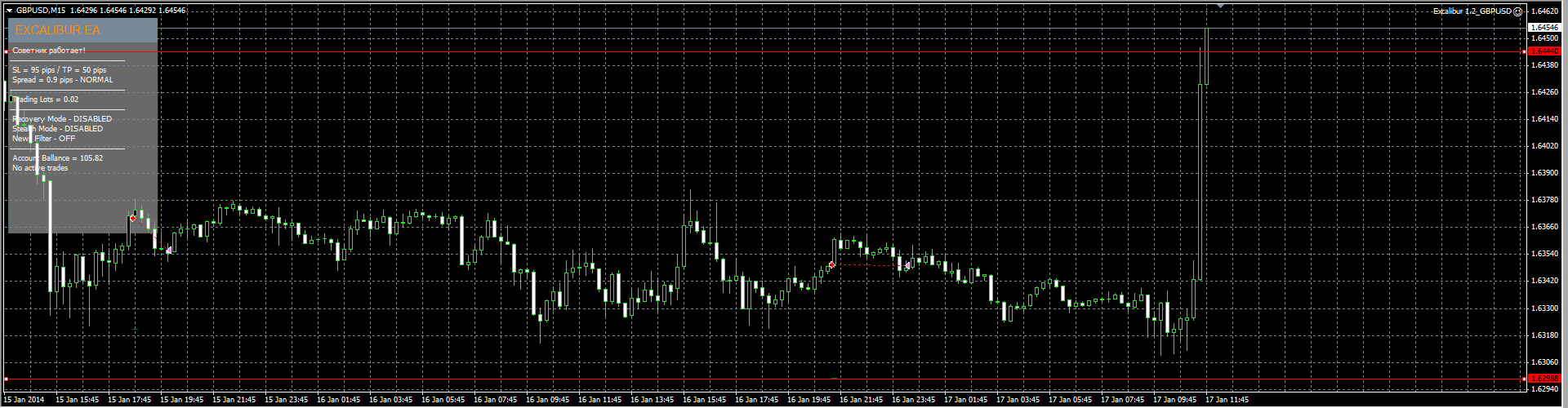Click the '15 Jan 2014' time axis label
Image resolution: width=1568 pixels, height=408 pixels.
point(24,400)
